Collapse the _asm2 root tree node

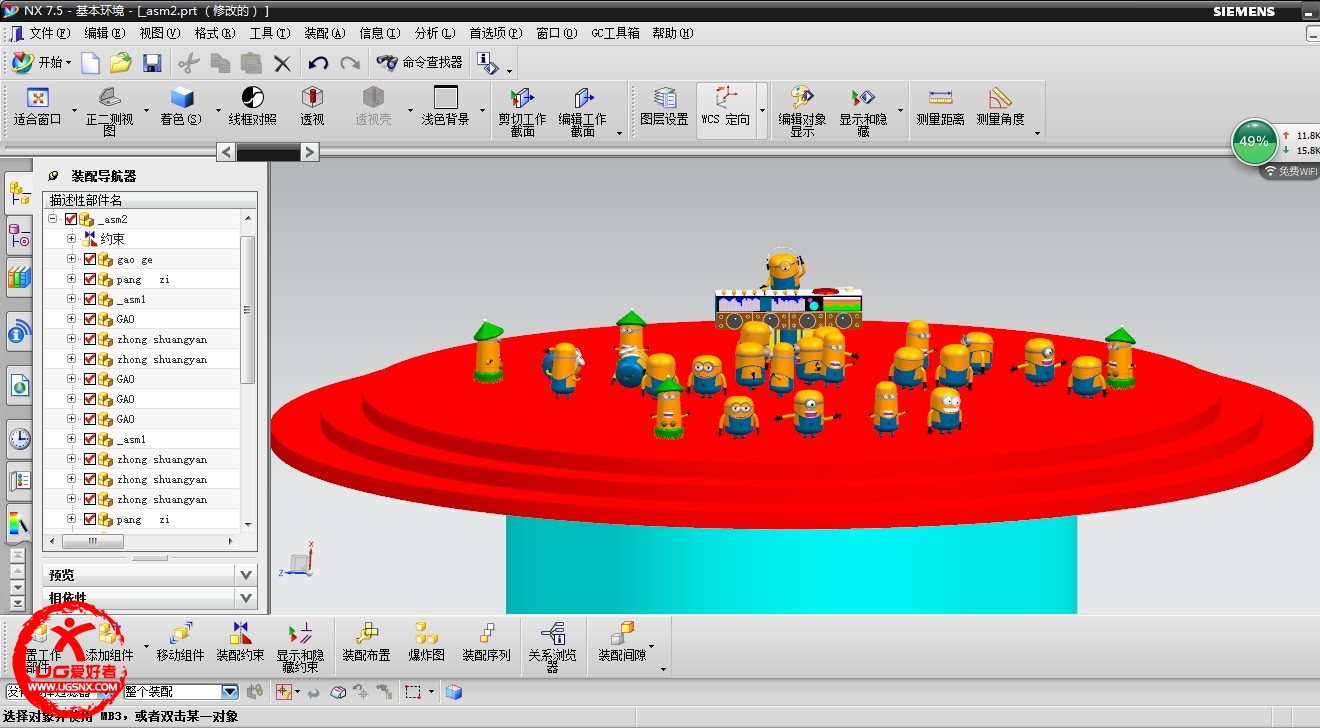coord(52,219)
